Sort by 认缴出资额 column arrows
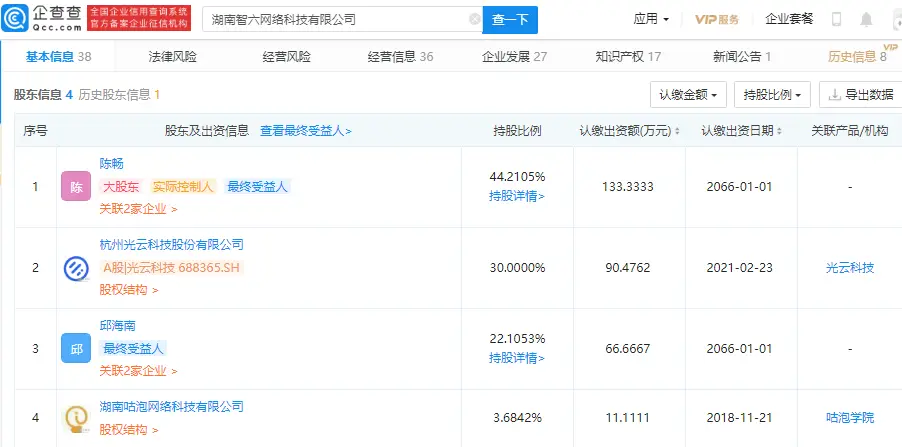 pos(676,131)
